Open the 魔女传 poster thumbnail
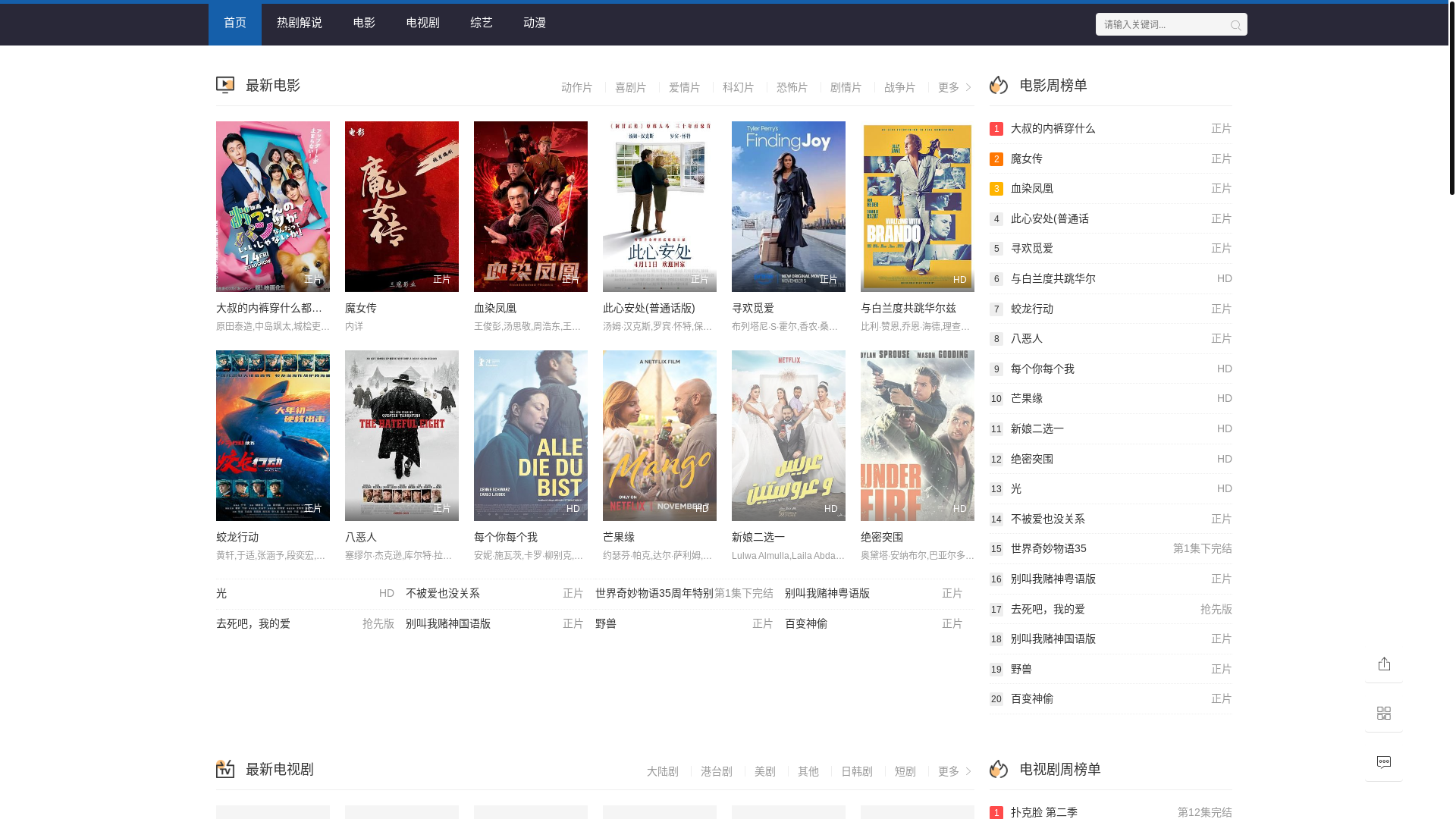The width and height of the screenshot is (1456, 819). [402, 206]
